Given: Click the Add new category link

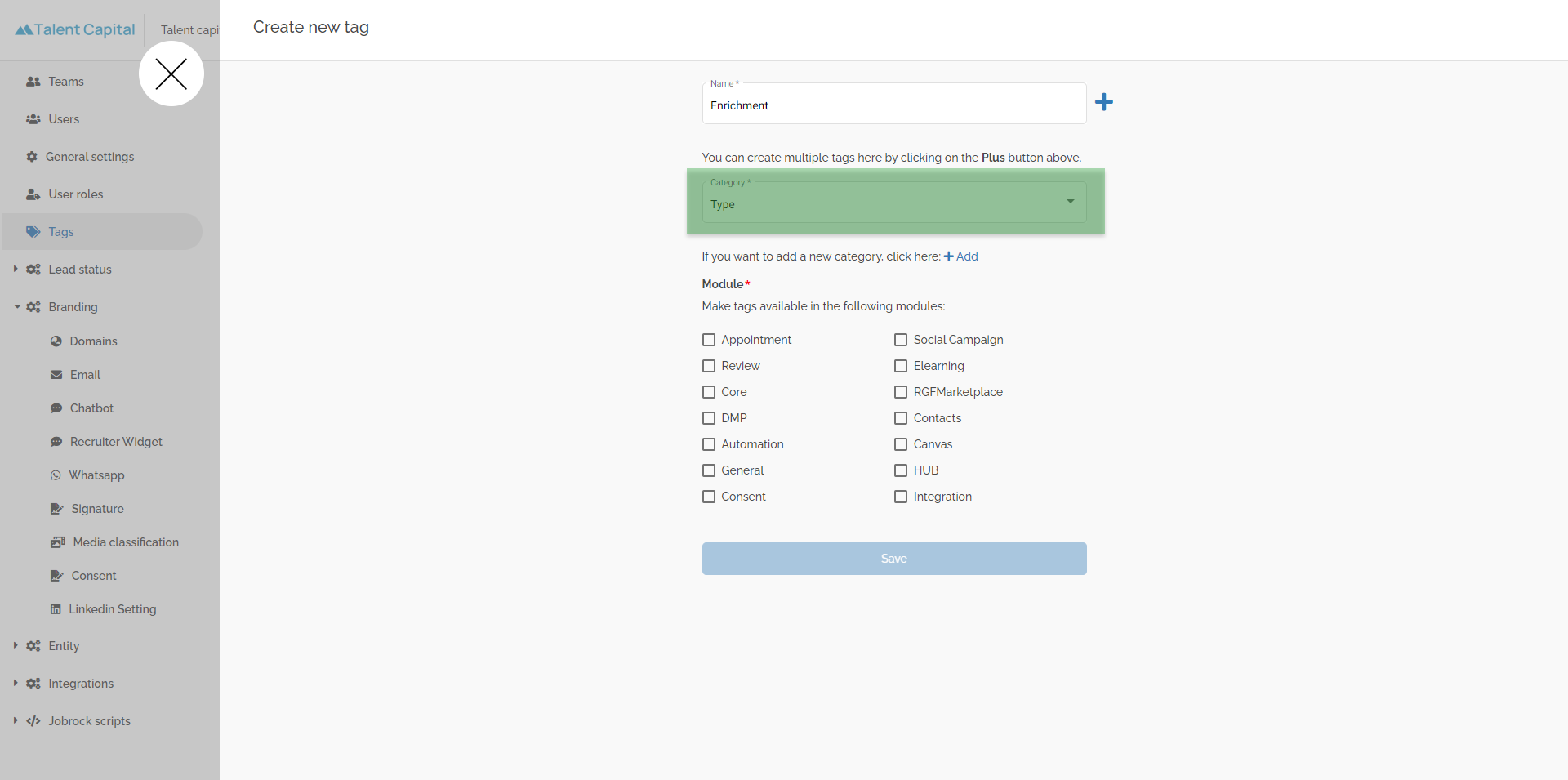Looking at the screenshot, I should (961, 256).
